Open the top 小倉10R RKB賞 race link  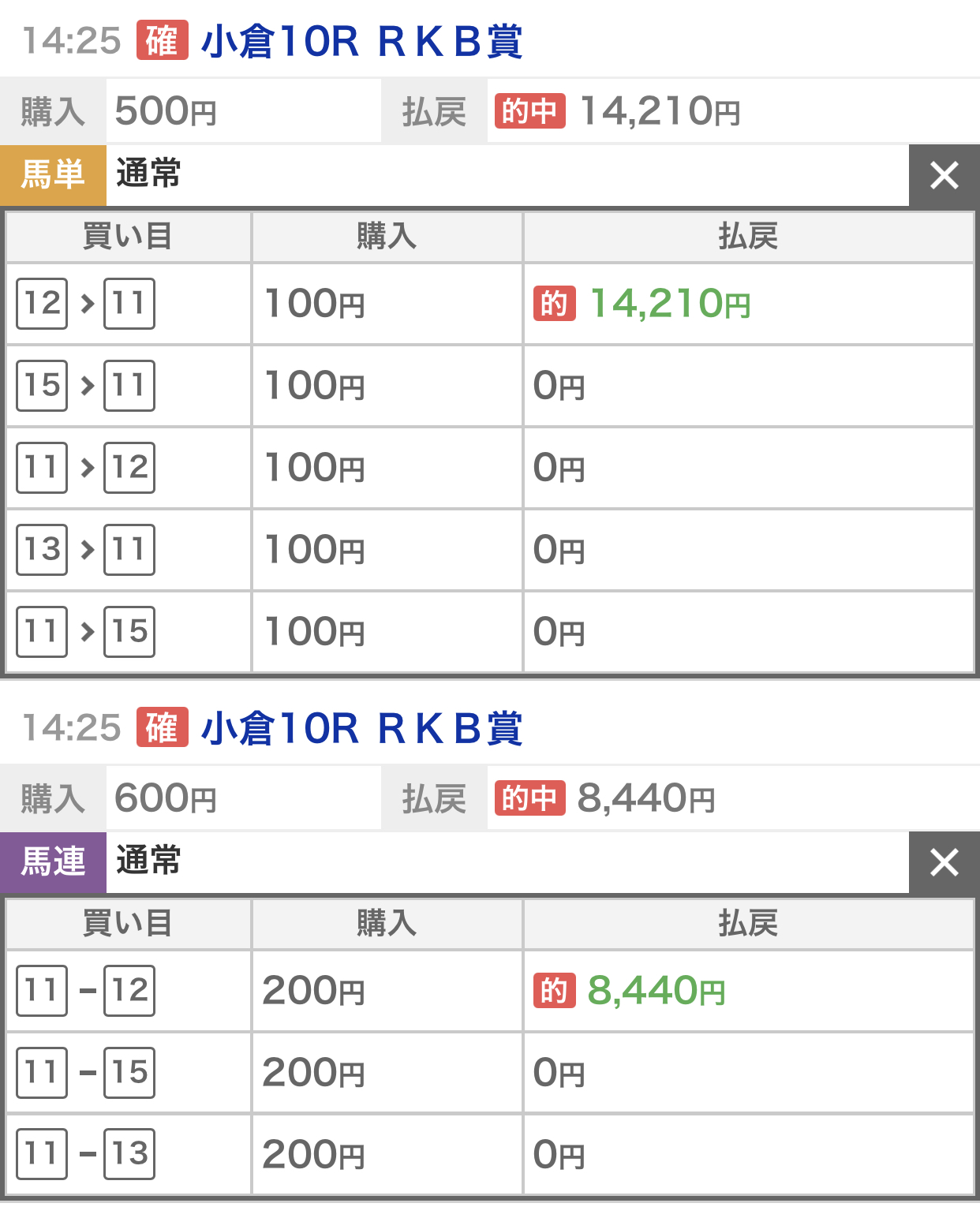pos(361,41)
